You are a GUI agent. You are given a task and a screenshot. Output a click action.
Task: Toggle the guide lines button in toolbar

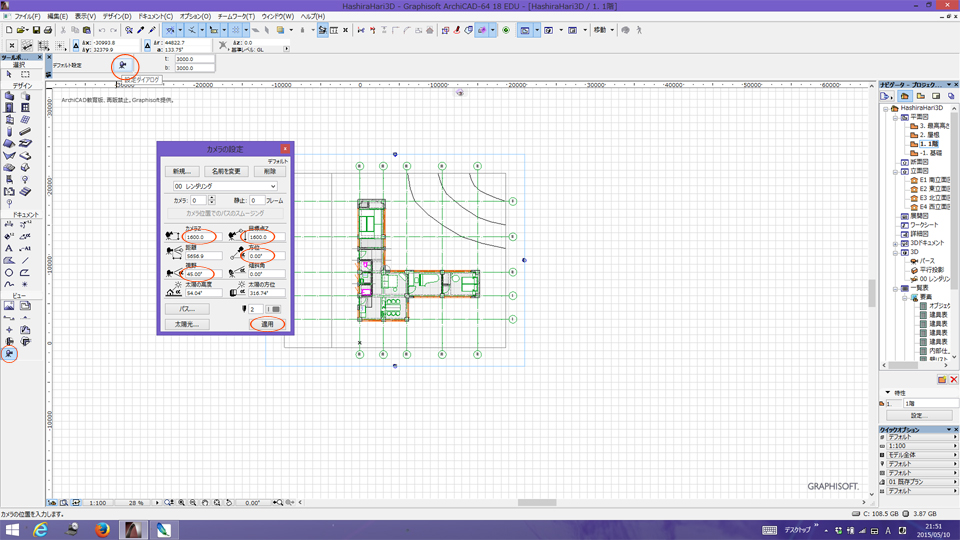170,30
